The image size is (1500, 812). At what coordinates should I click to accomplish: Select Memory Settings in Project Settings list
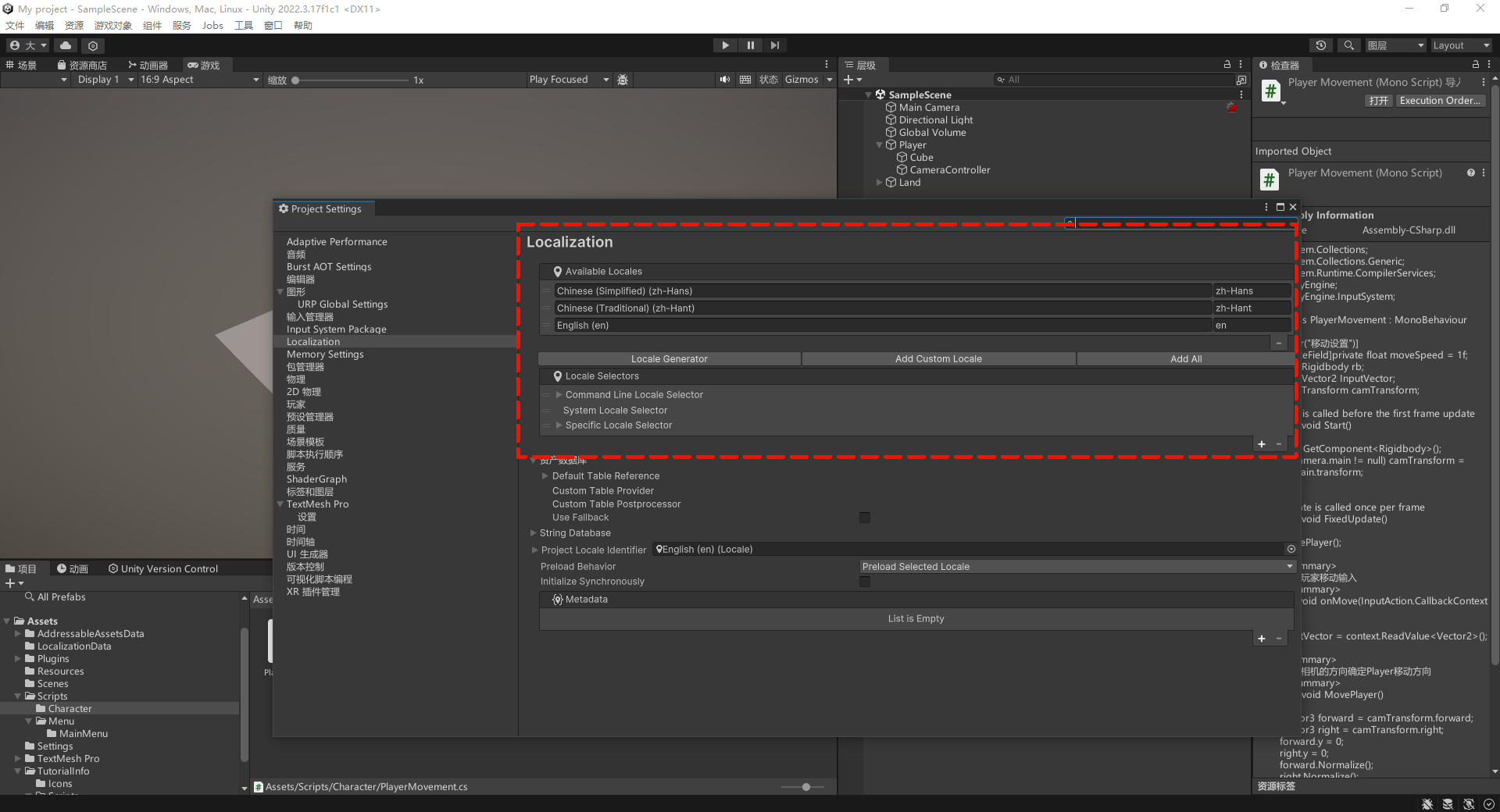325,354
